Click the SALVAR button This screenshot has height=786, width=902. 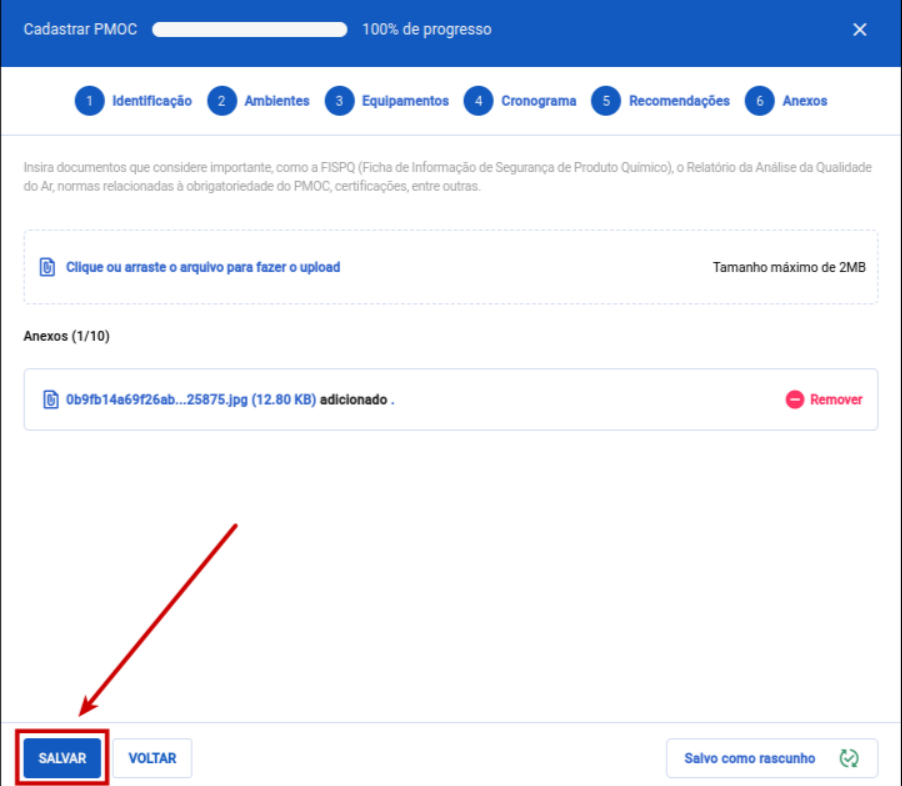tap(62, 758)
